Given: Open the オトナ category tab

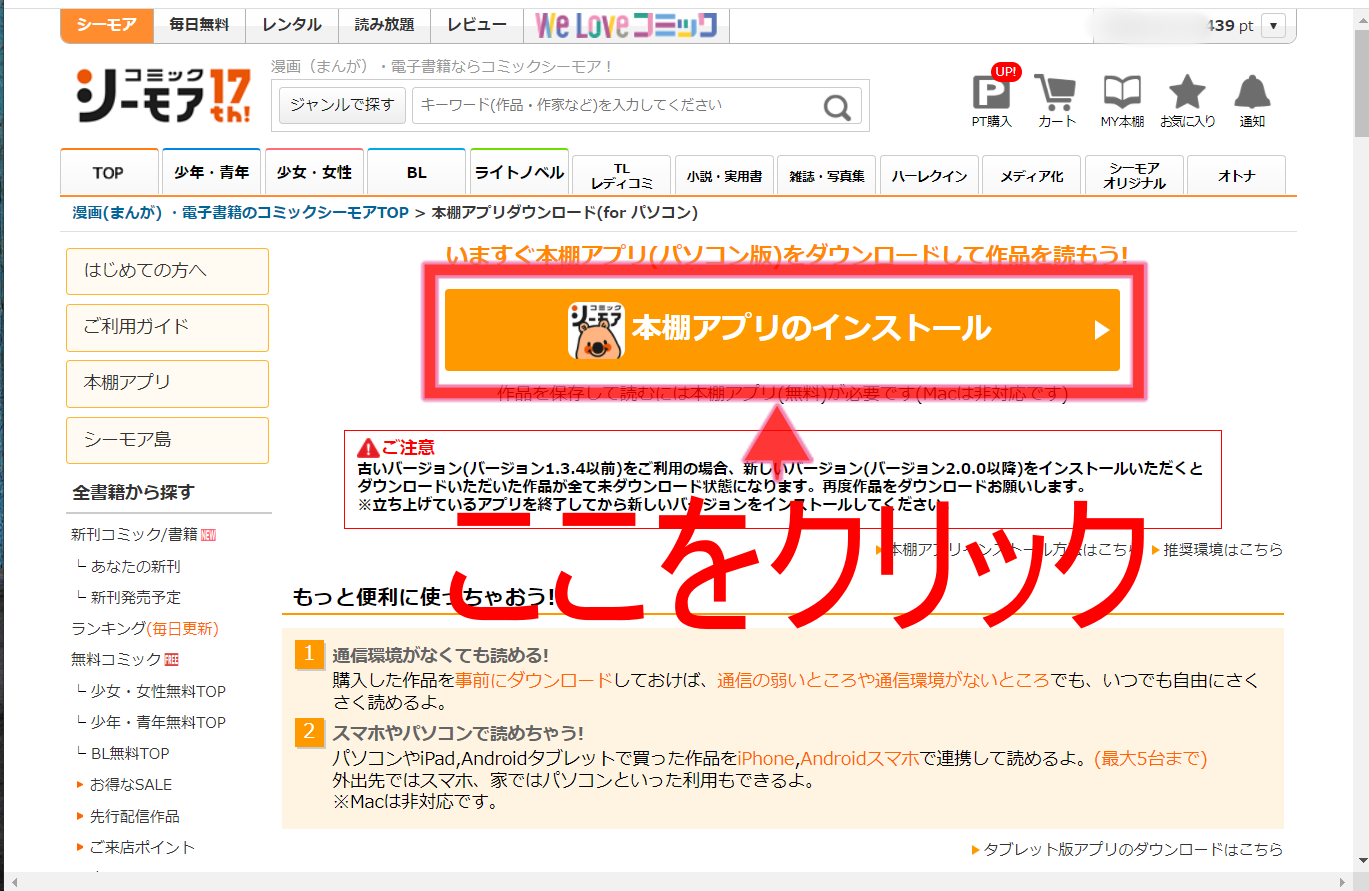Looking at the screenshot, I should [1237, 176].
